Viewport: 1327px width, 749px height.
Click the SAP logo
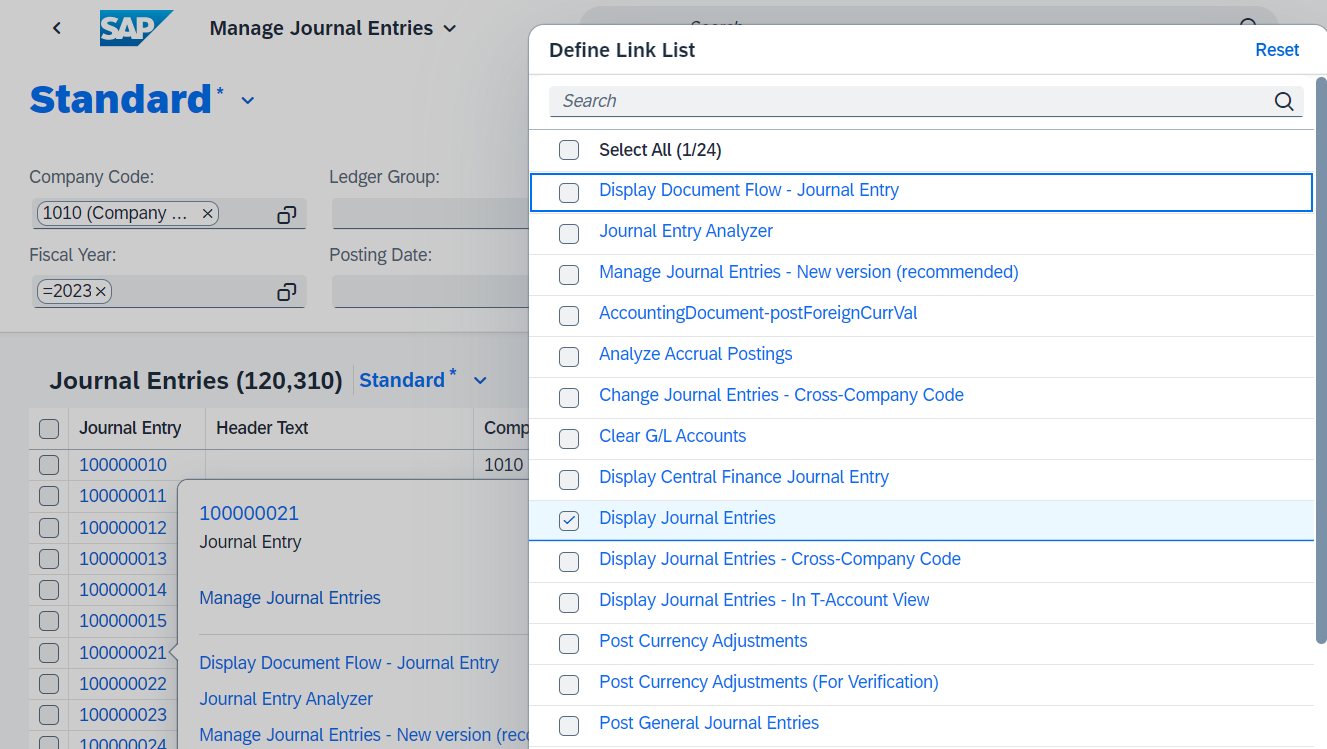point(136,28)
